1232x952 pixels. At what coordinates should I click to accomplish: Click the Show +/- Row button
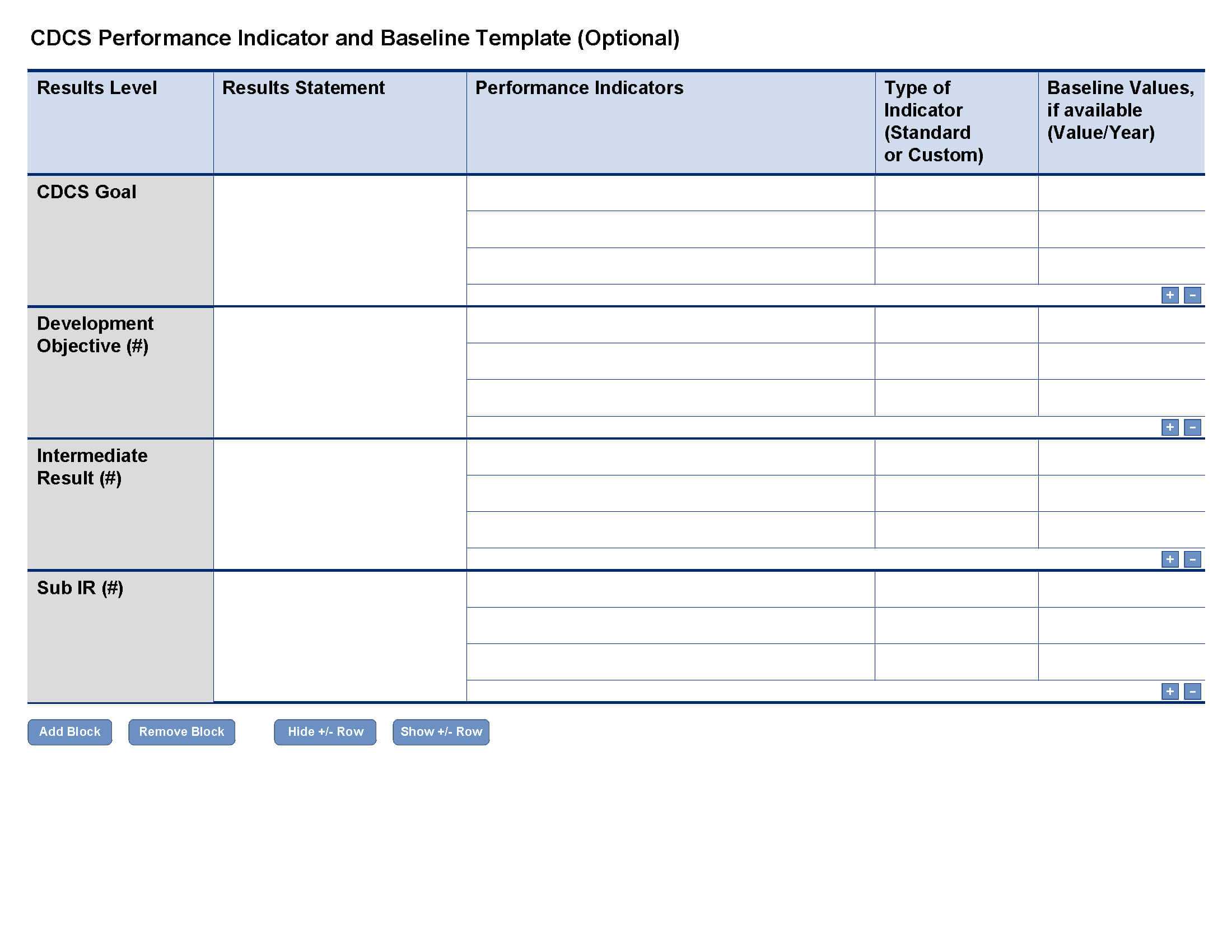click(441, 731)
